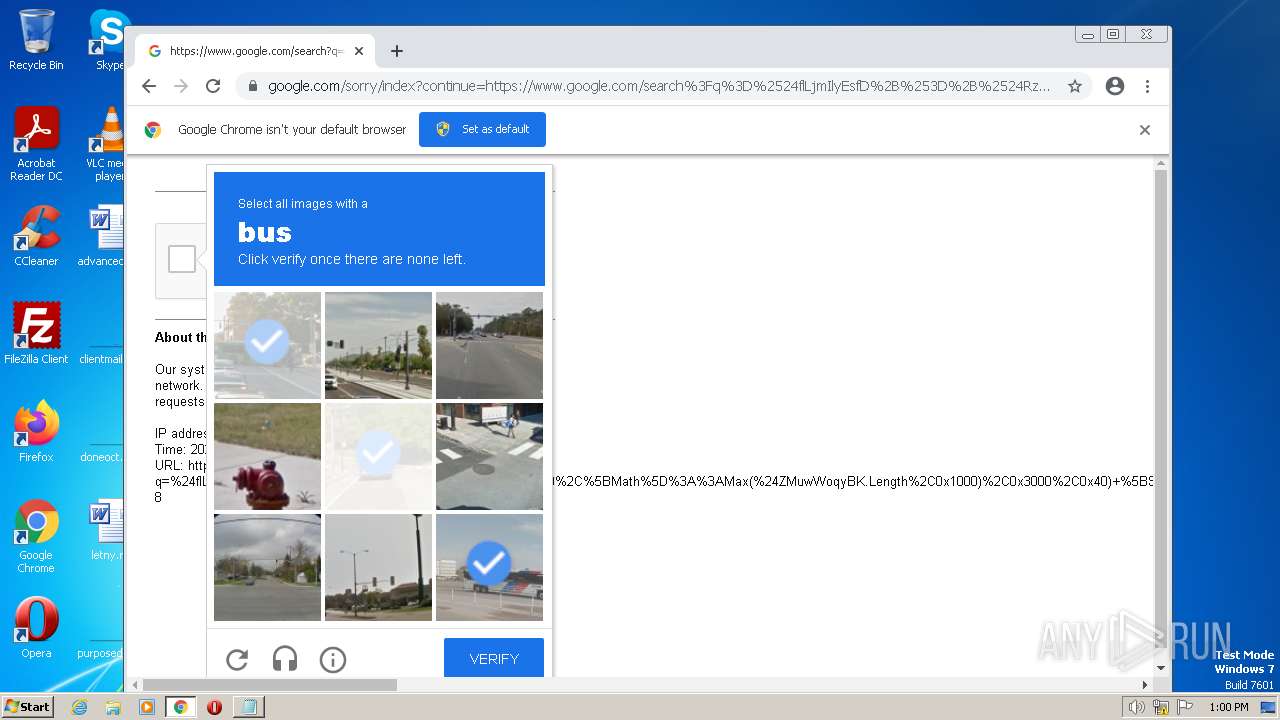Click the volume speaker tray icon
Image resolution: width=1280 pixels, height=720 pixels.
pyautogui.click(x=1136, y=707)
